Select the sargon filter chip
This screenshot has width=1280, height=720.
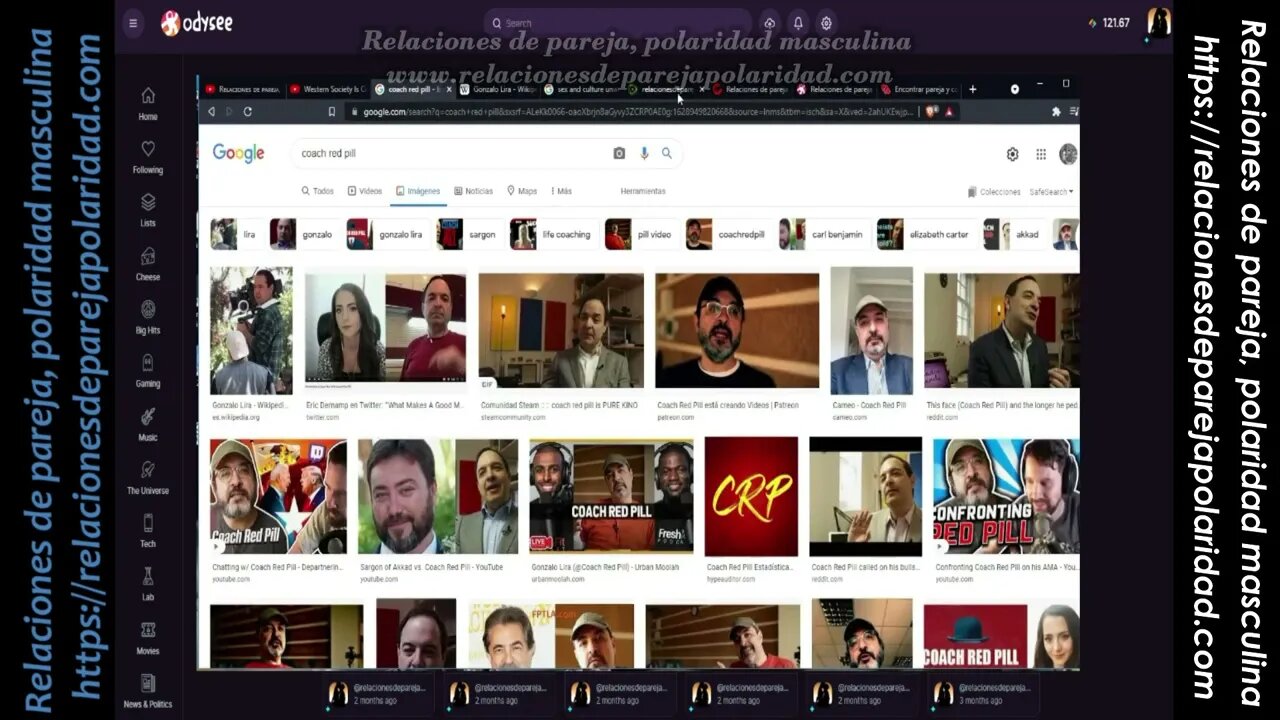pos(468,234)
